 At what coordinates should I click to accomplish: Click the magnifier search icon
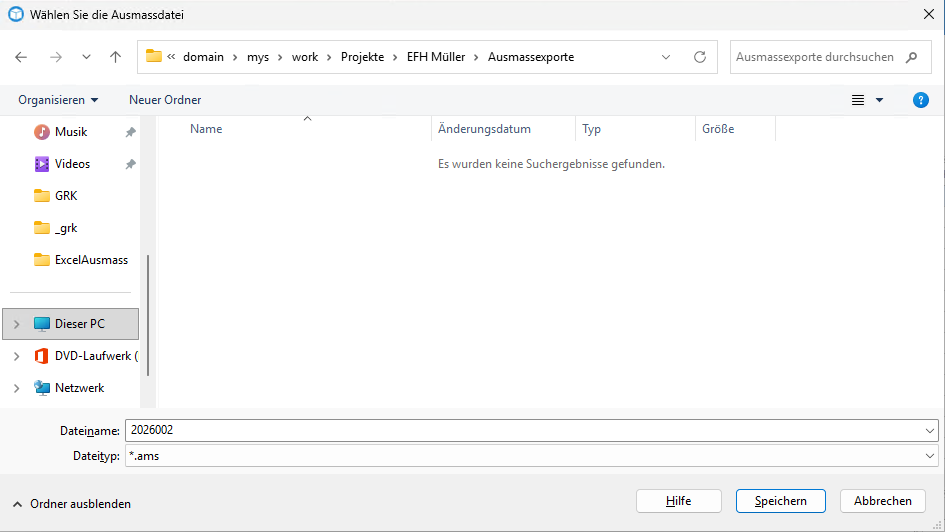[911, 57]
